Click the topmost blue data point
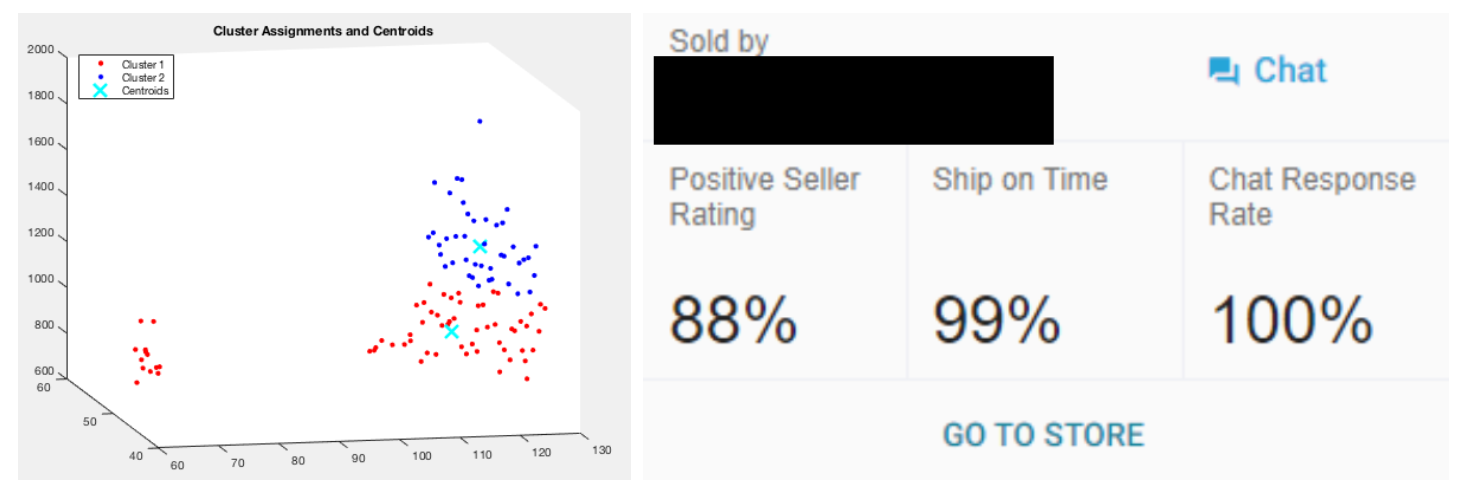This screenshot has height=487, width=1457. point(480,121)
